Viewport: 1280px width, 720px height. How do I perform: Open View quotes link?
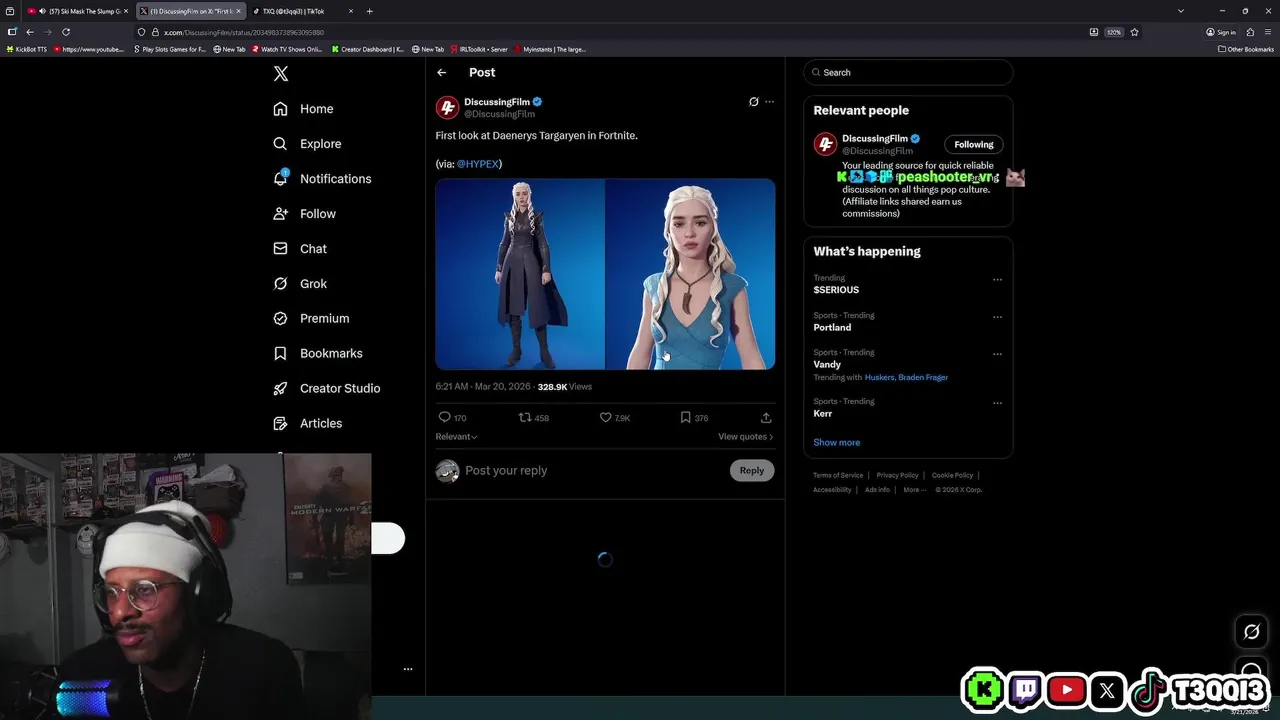[x=745, y=437]
